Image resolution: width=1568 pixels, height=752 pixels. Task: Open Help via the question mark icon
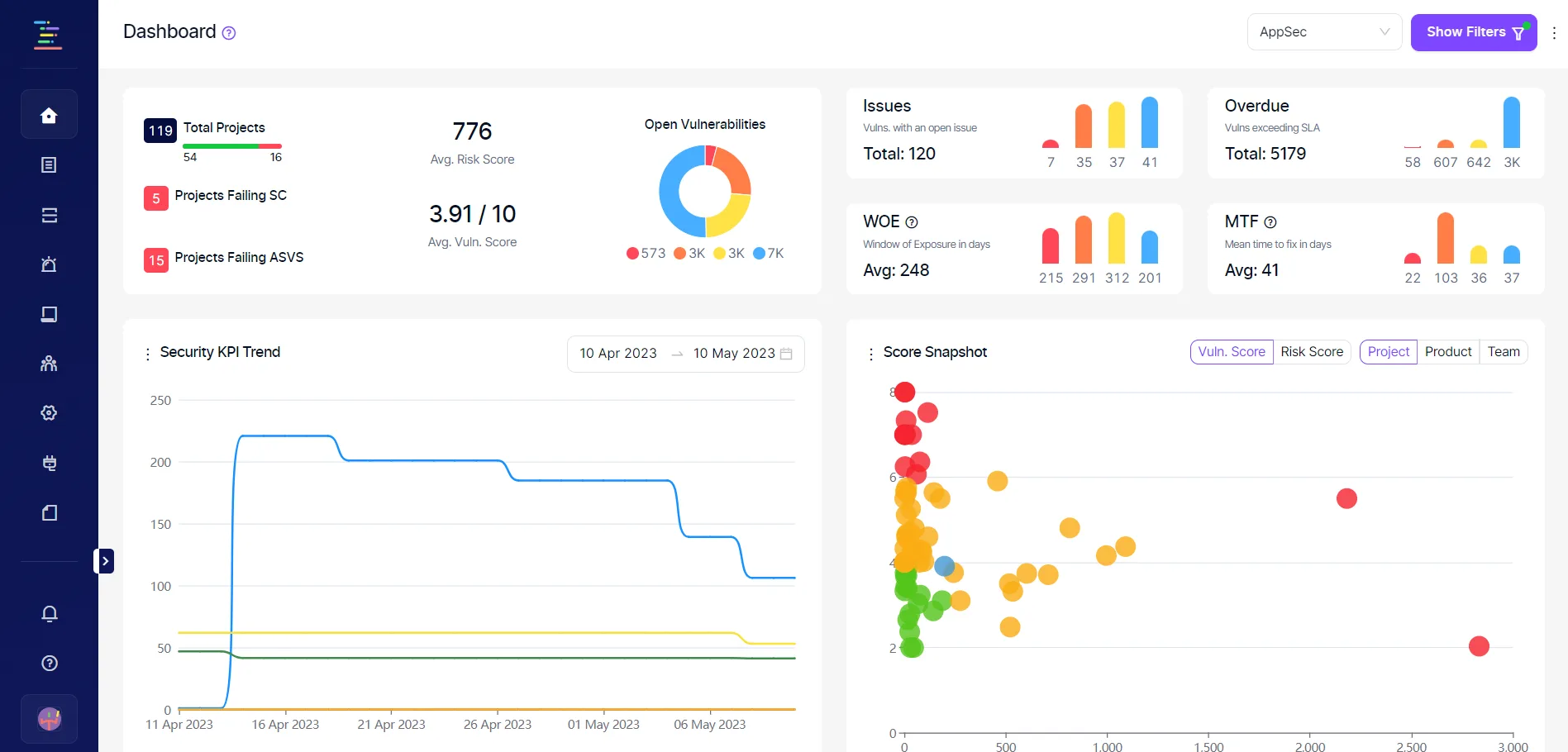[49, 663]
